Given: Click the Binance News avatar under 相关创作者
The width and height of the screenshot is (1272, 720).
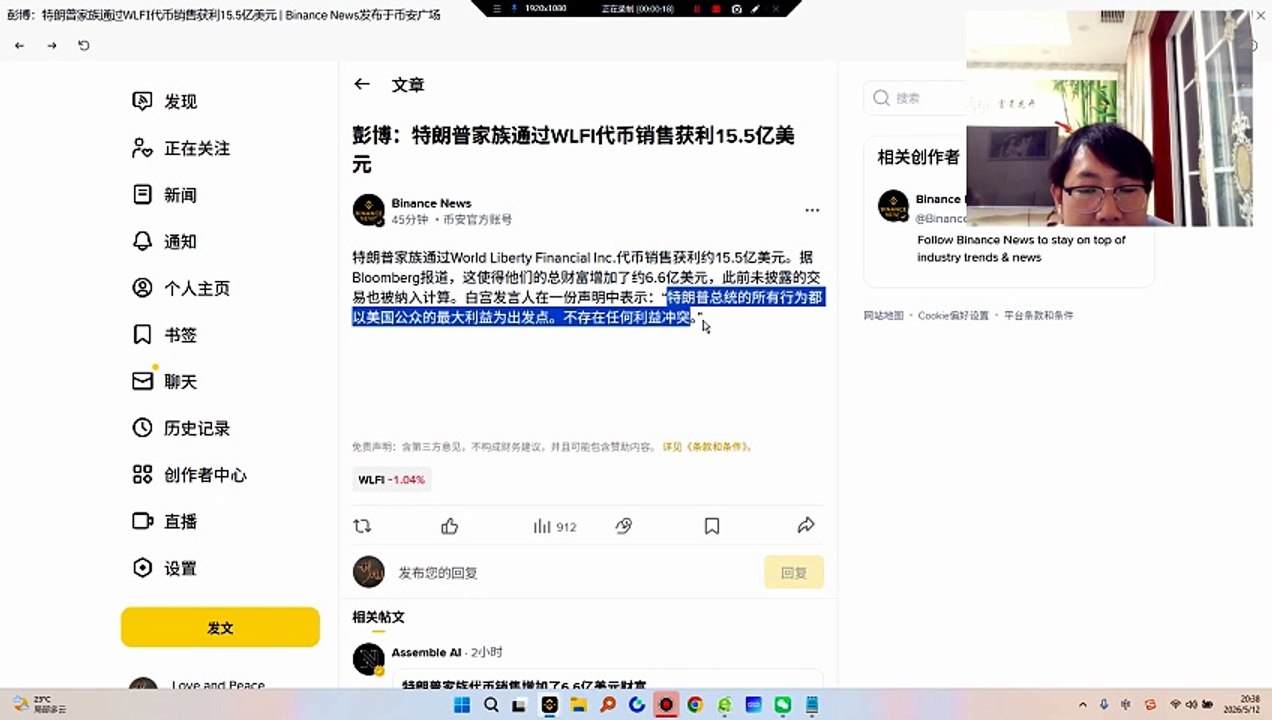Looking at the screenshot, I should pos(893,206).
